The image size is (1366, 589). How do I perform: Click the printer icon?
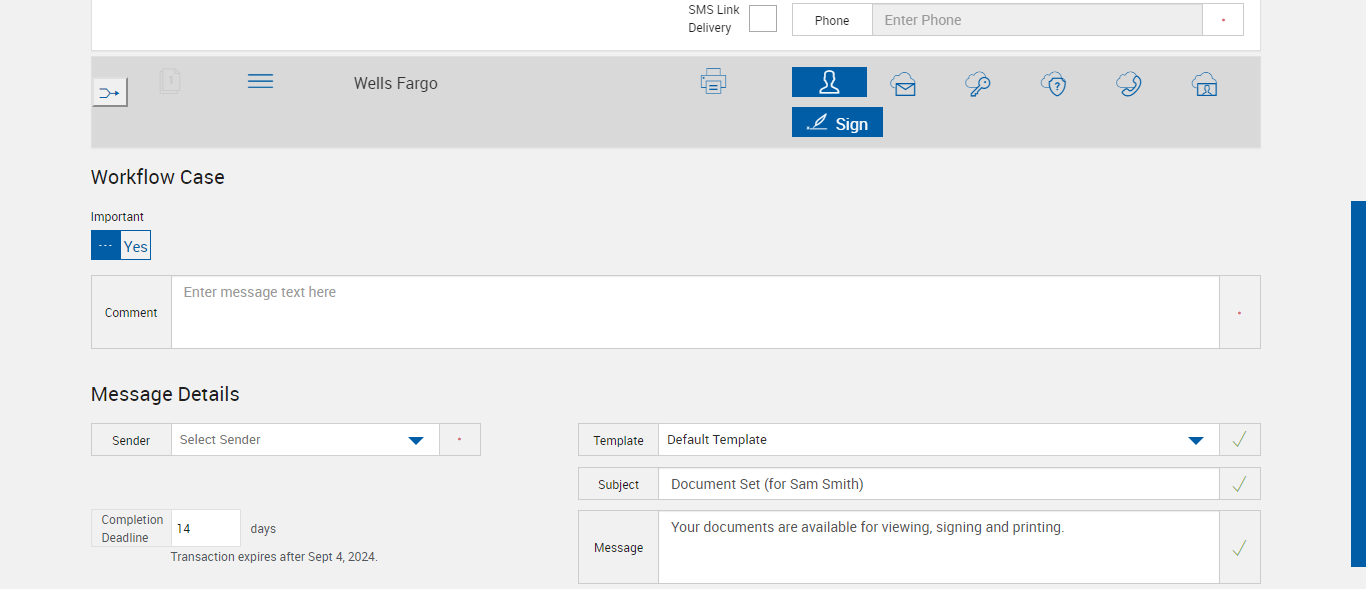713,82
